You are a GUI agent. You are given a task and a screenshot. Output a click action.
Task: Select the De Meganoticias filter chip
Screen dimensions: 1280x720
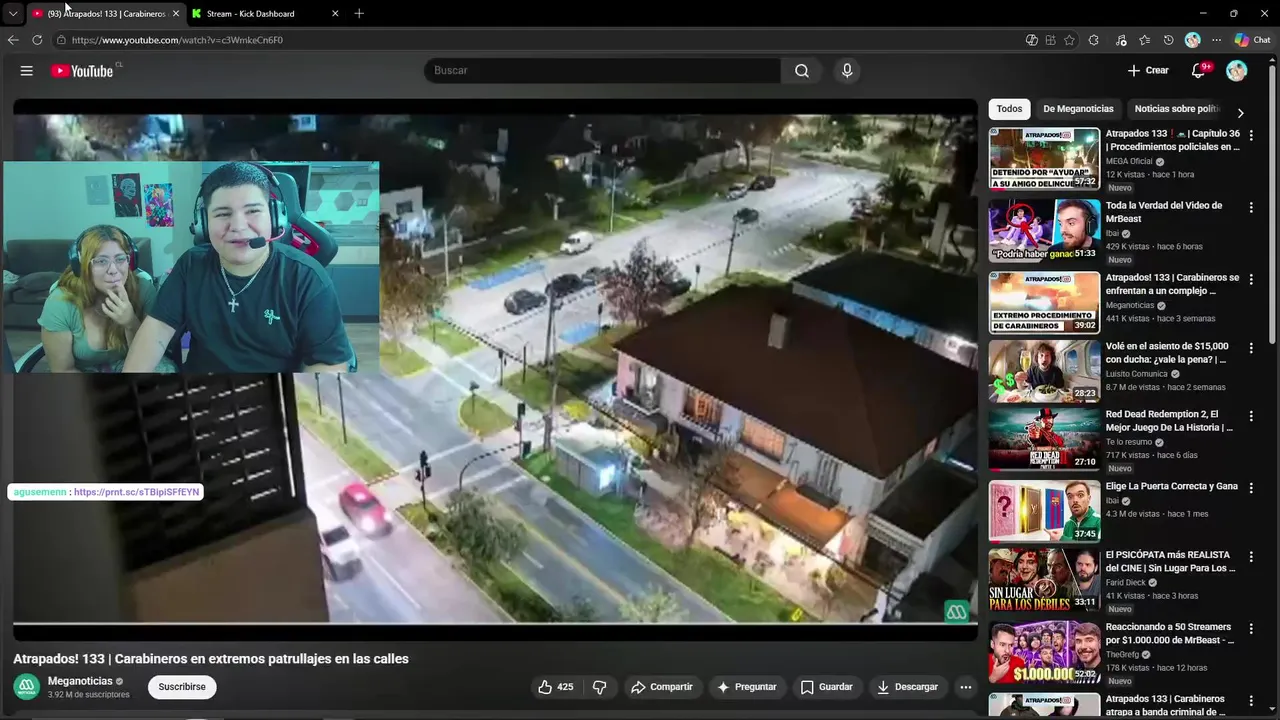(x=1078, y=109)
